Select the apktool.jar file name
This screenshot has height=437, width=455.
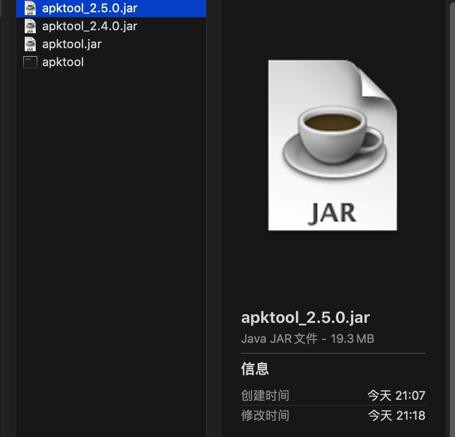(x=72, y=44)
